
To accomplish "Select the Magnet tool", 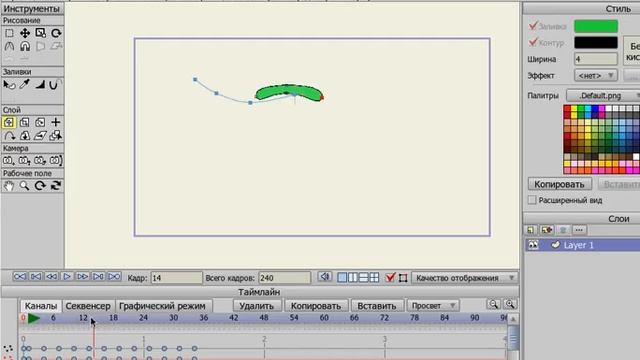I will pyautogui.click(x=25, y=46).
